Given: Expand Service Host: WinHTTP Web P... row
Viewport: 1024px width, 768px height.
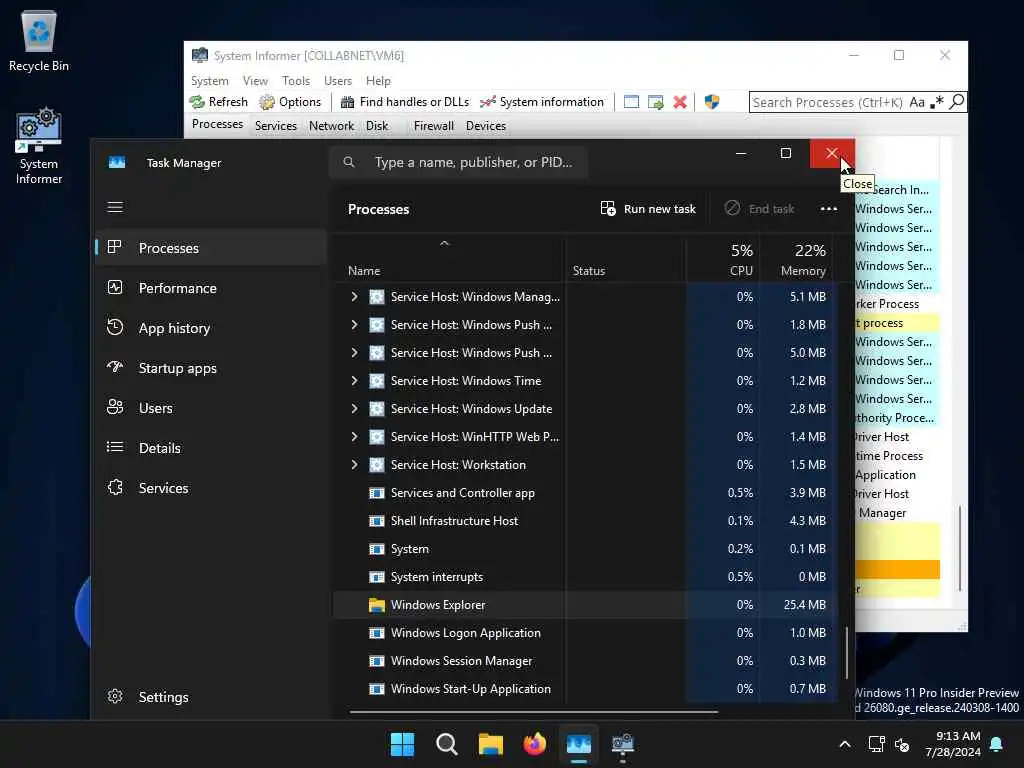Looking at the screenshot, I should click(354, 437).
